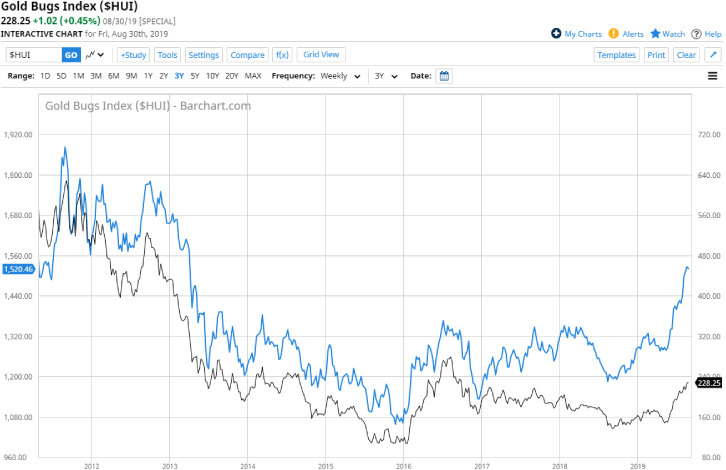Select the 3Y range option
This screenshot has height=470, width=726.
click(179, 76)
